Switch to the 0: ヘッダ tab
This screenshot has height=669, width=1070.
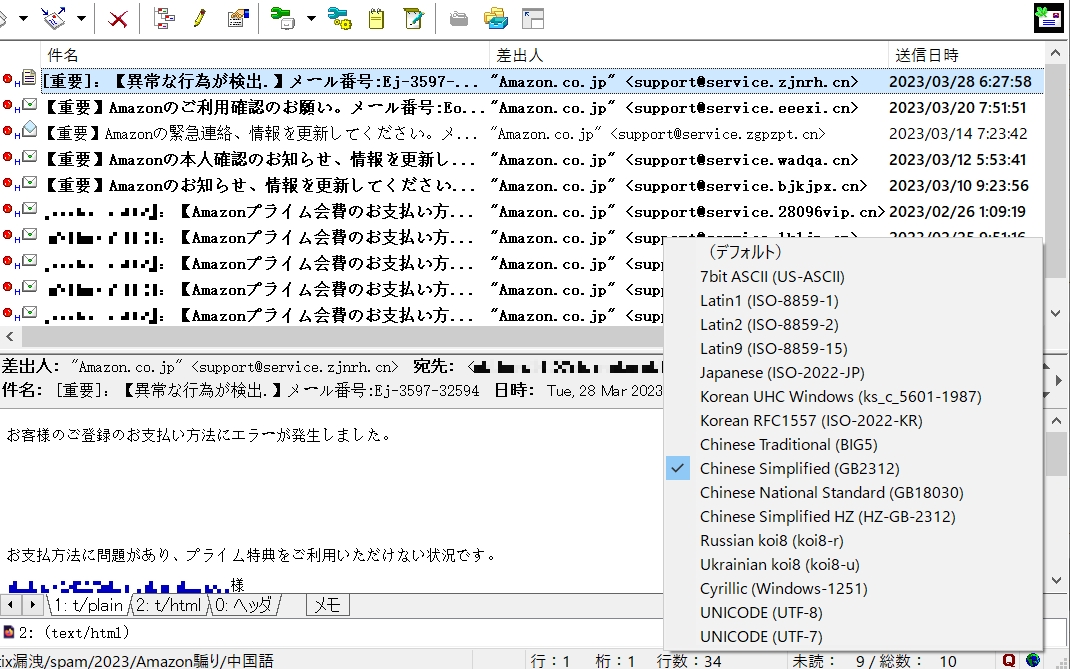point(244,605)
